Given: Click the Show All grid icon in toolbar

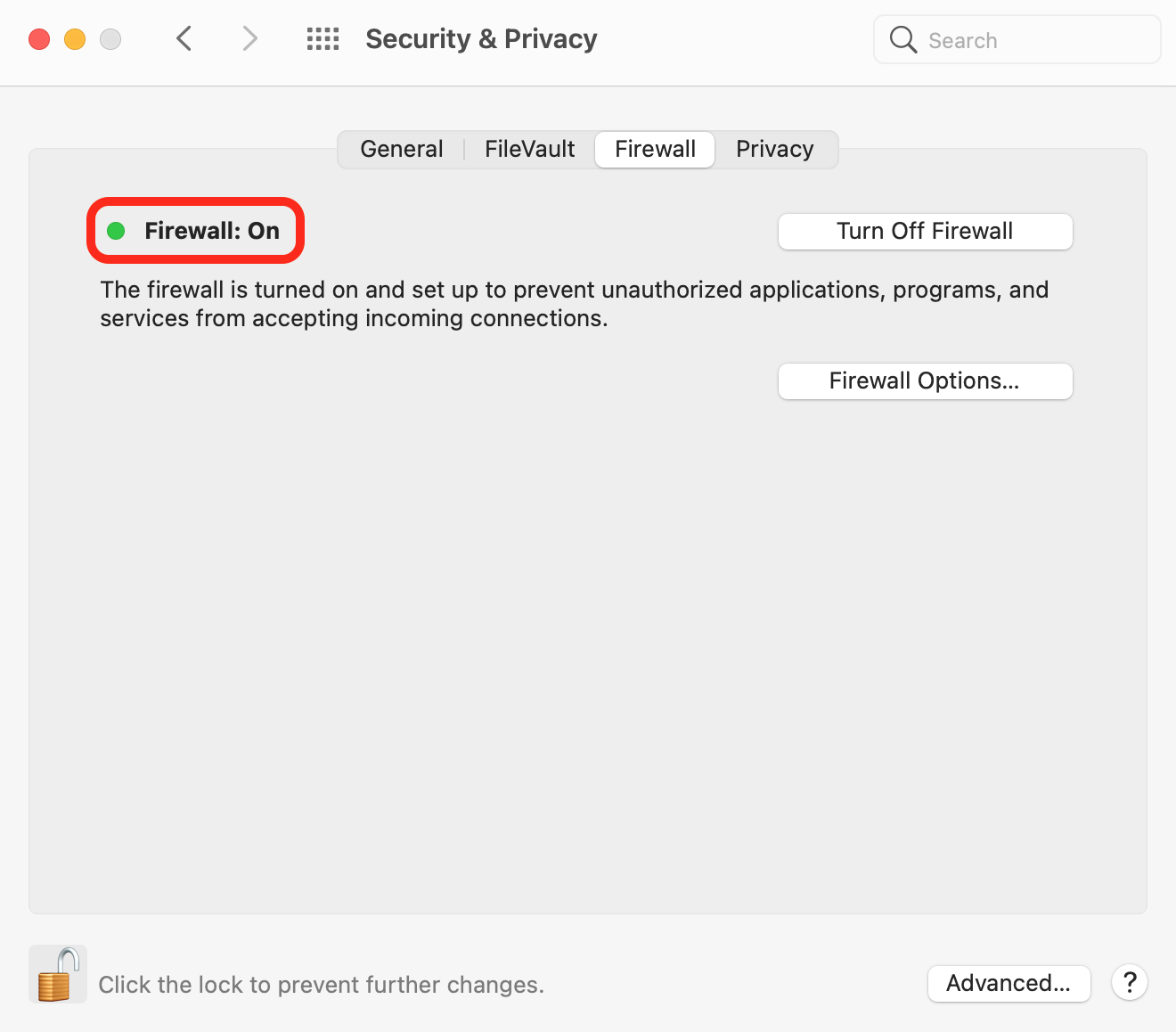Looking at the screenshot, I should tap(323, 38).
